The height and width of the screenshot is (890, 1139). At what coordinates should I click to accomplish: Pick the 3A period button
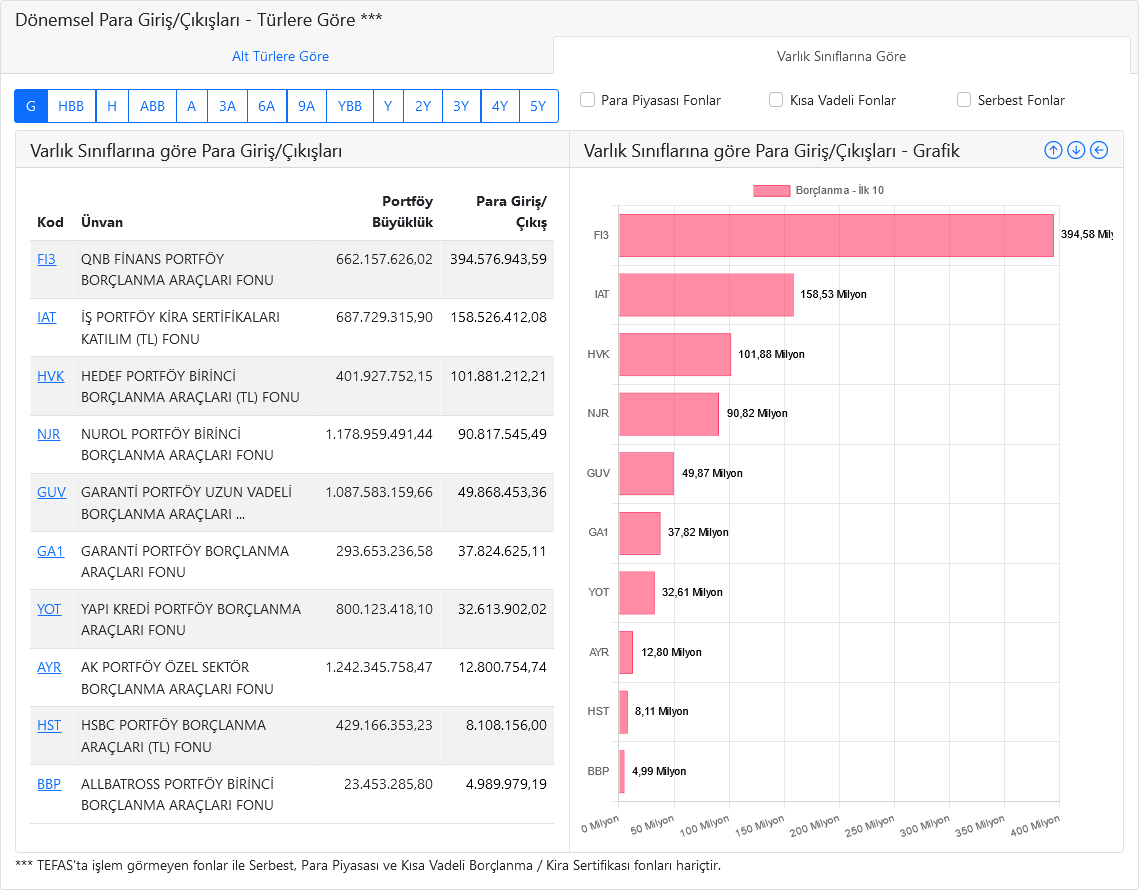click(x=227, y=106)
